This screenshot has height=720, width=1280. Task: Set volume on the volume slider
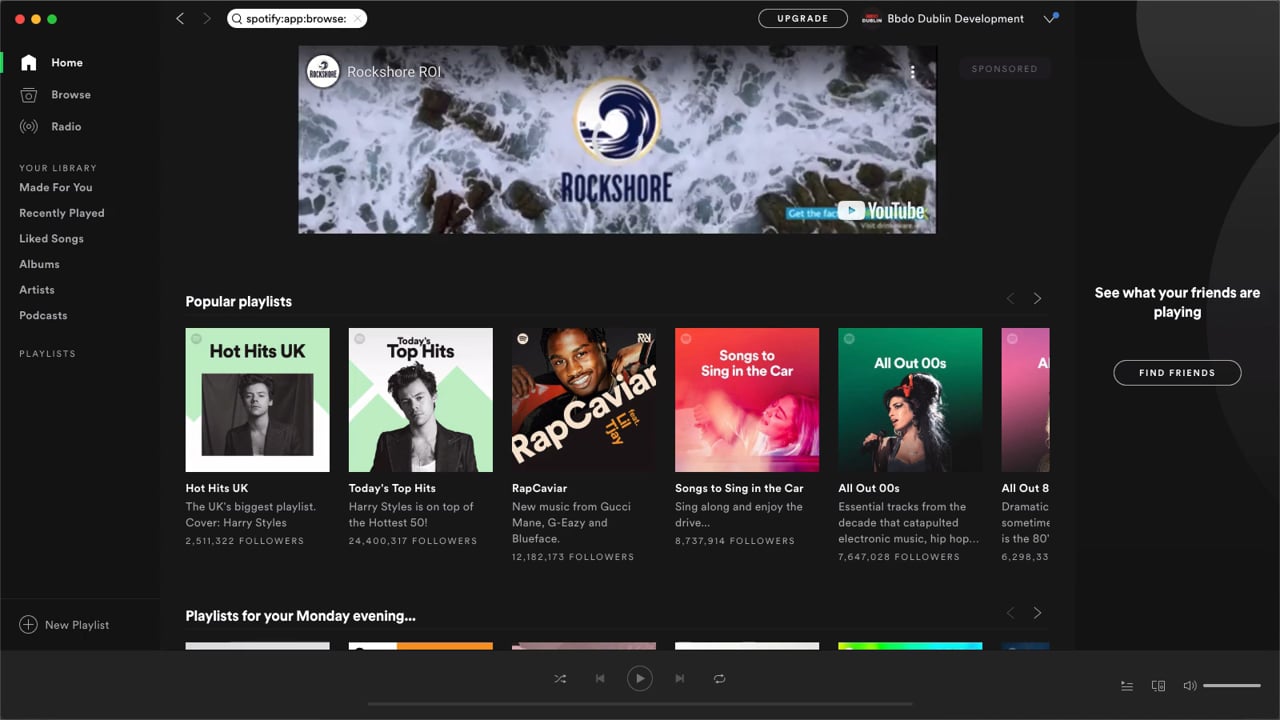click(1232, 686)
